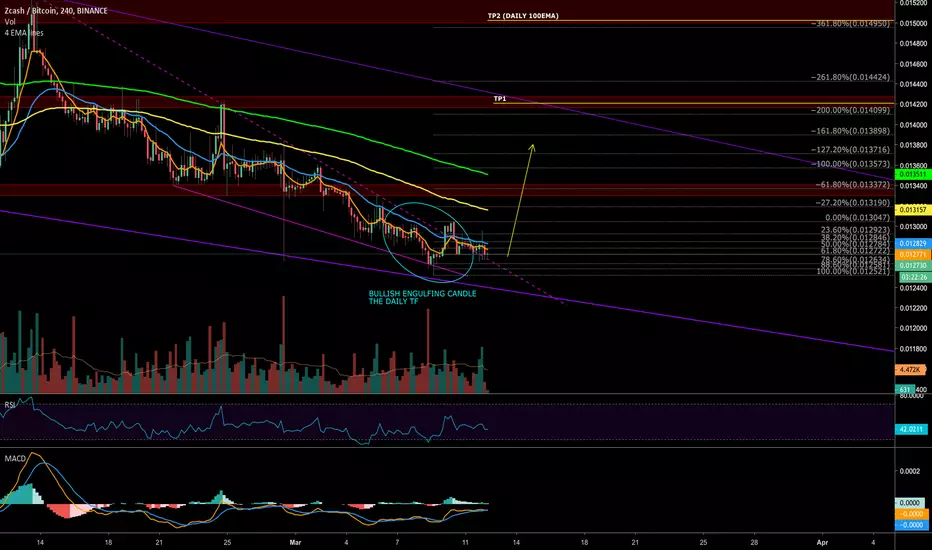The image size is (932, 550).
Task: Select the Vol indicator legend label
Action: tap(10, 22)
